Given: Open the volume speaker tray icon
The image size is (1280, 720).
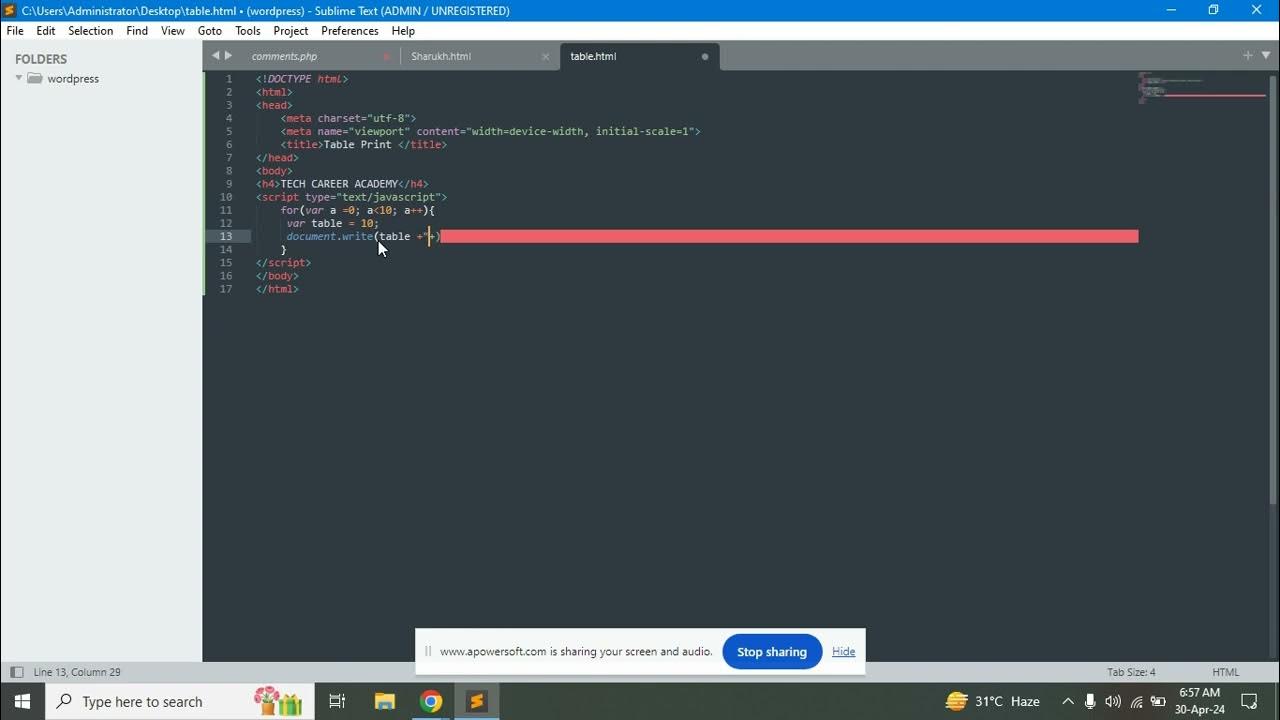Looking at the screenshot, I should [x=1113, y=701].
